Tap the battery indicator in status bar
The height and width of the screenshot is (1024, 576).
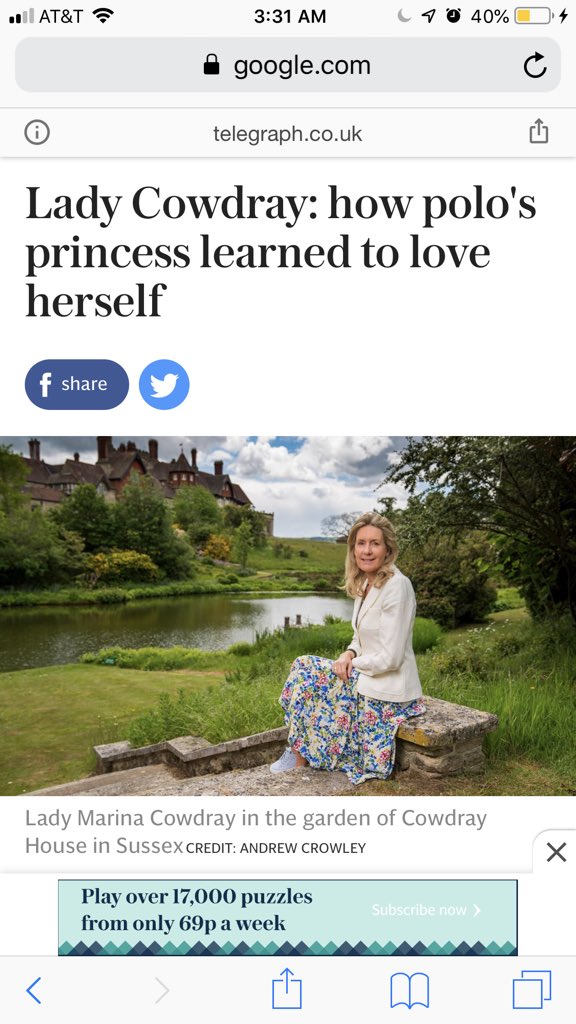click(x=533, y=16)
